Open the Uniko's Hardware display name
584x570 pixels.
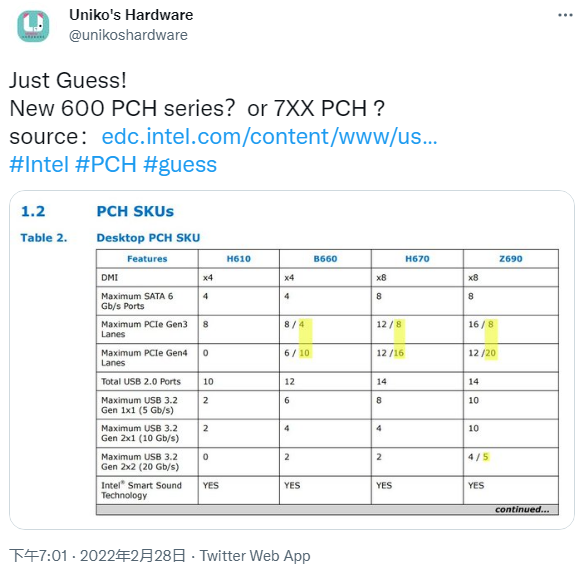pyautogui.click(x=131, y=15)
